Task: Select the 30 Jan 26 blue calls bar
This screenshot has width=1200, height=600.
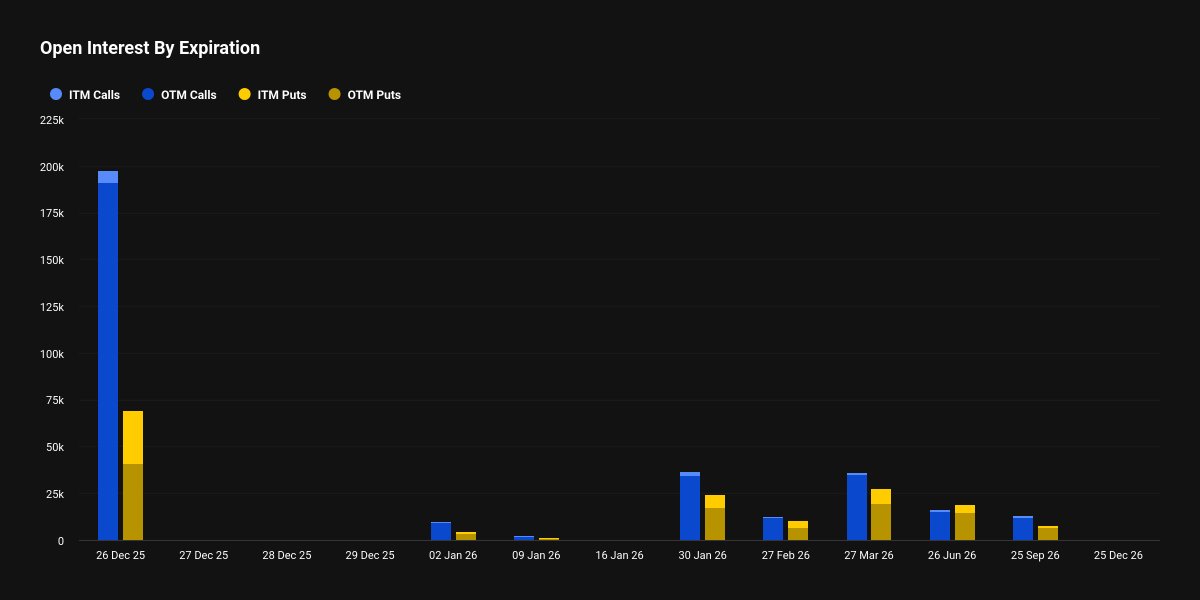Action: (690, 506)
